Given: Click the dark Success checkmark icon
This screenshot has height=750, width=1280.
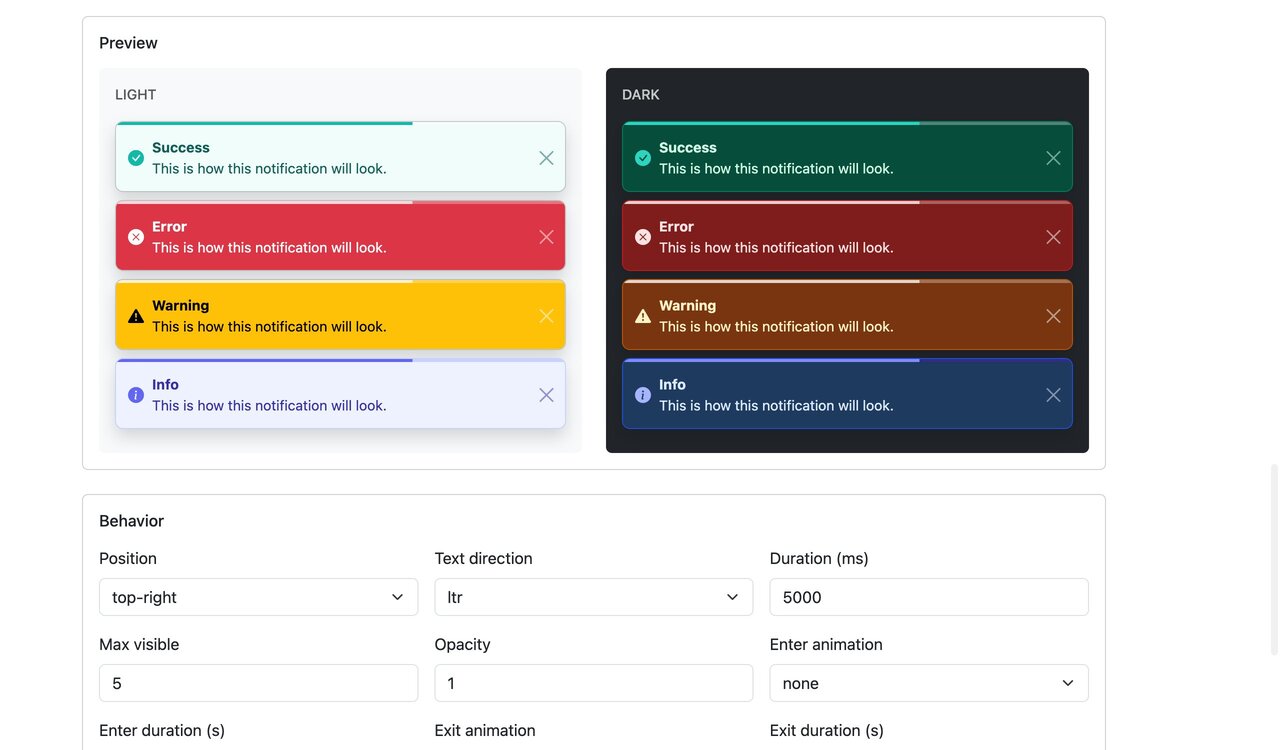Looking at the screenshot, I should point(643,158).
